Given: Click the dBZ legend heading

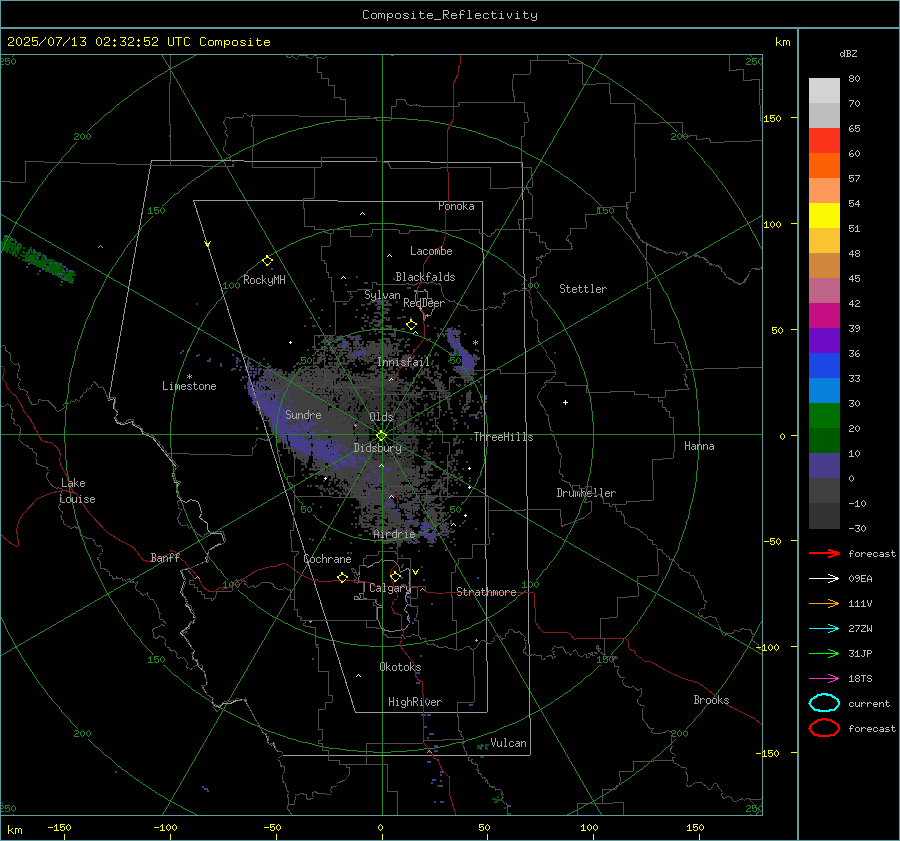Looking at the screenshot, I should [x=848, y=54].
